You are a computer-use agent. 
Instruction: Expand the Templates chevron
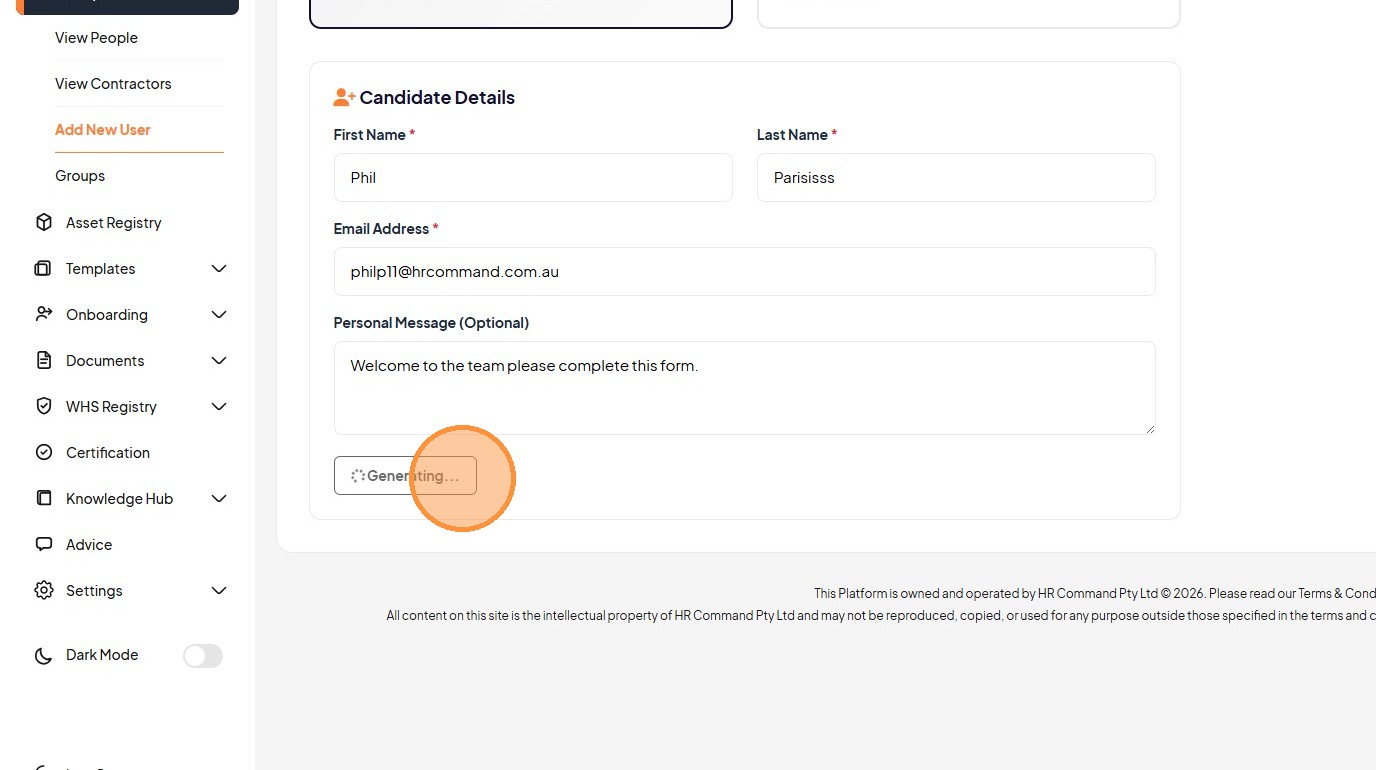219,268
